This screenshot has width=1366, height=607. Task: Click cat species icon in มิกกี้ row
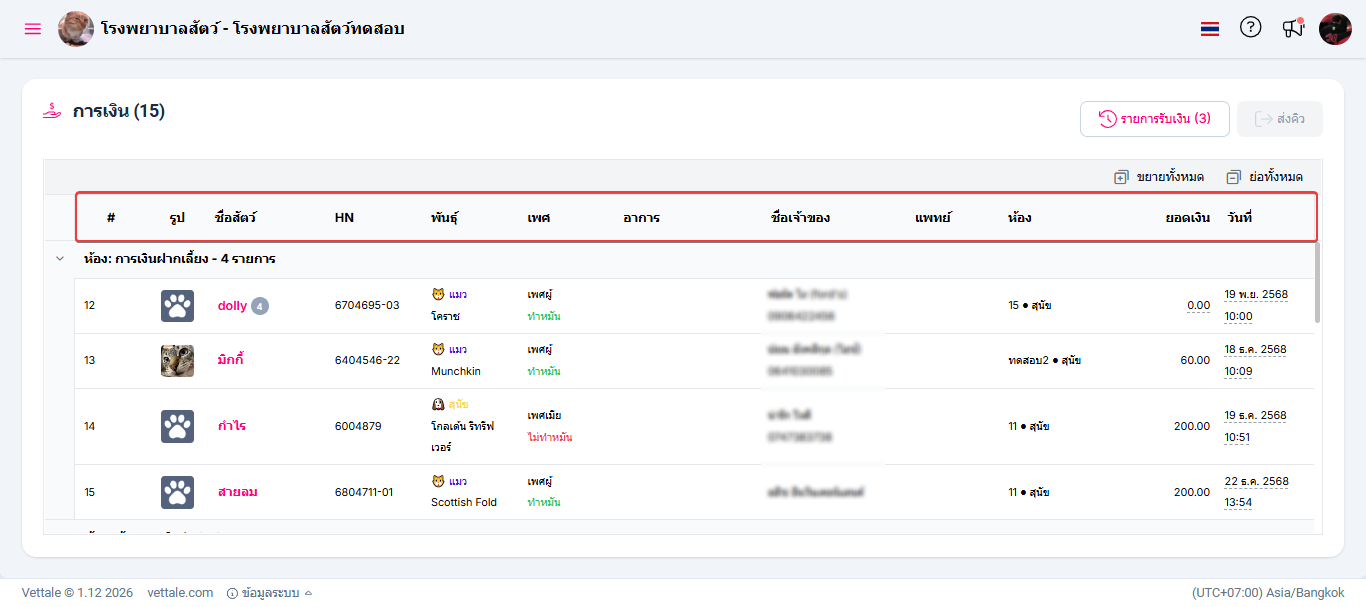pyautogui.click(x=438, y=349)
